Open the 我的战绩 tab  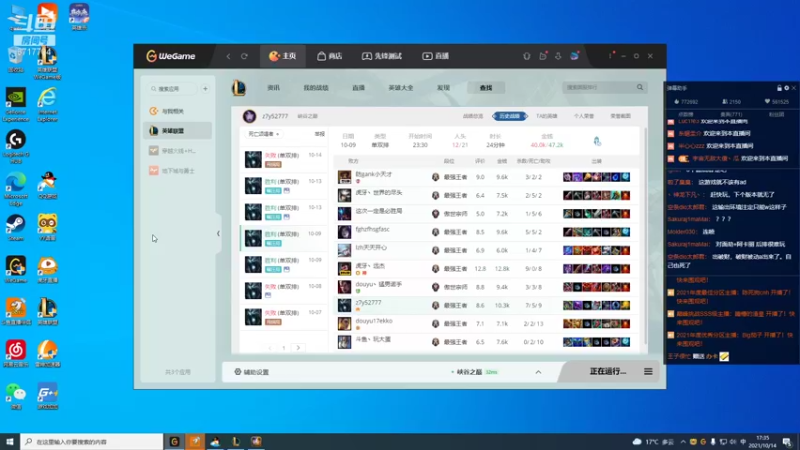(316, 88)
